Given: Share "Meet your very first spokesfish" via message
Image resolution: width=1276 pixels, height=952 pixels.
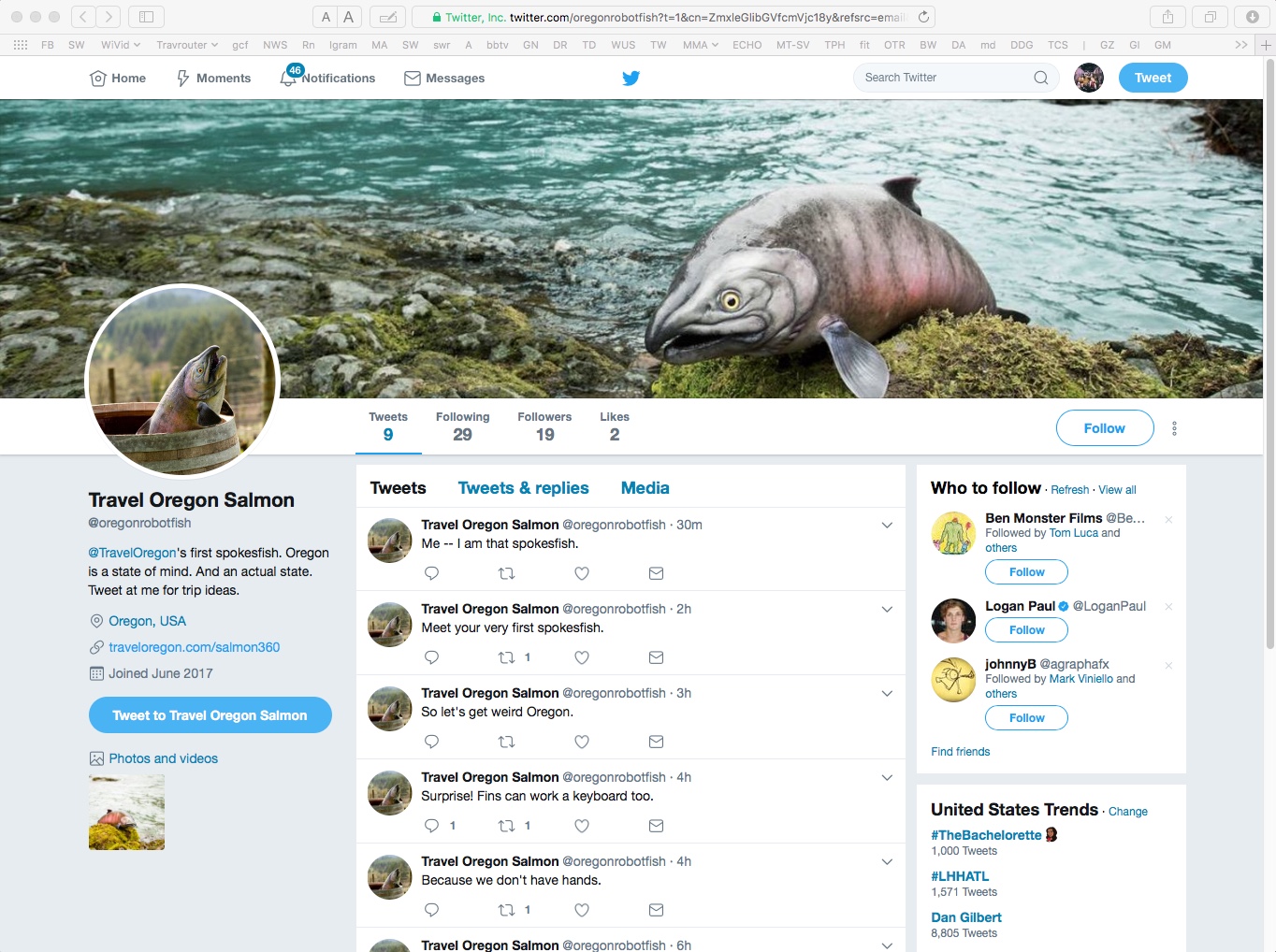Looking at the screenshot, I should pyautogui.click(x=657, y=657).
